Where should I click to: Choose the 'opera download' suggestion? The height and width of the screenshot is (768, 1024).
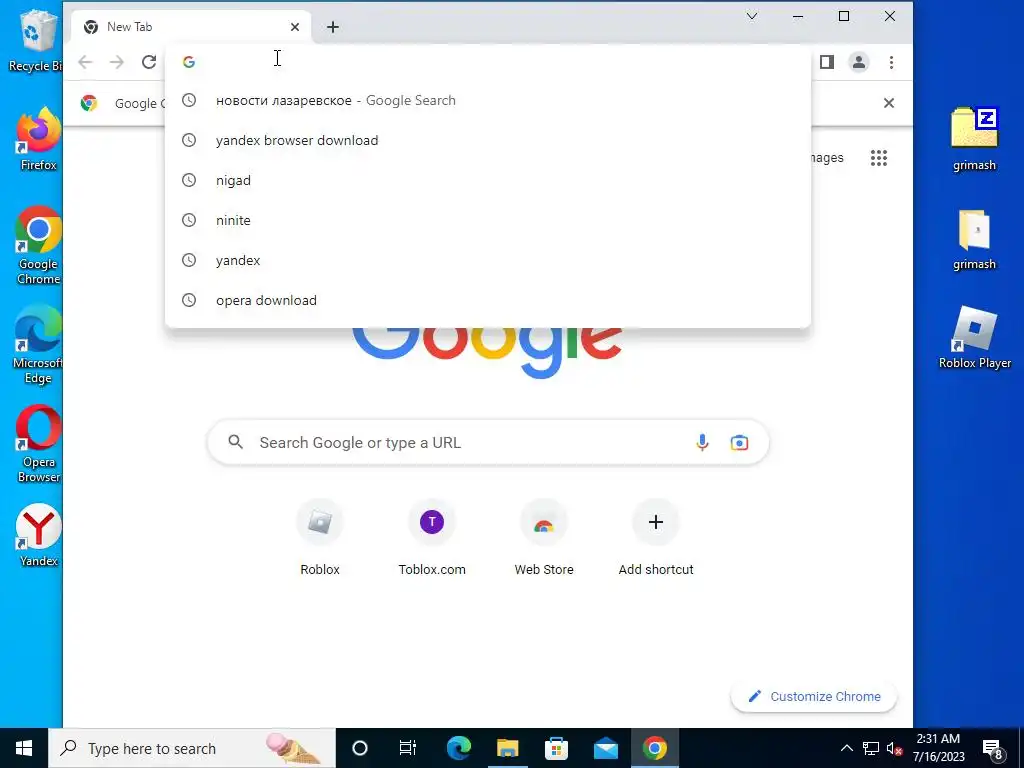tap(488, 300)
